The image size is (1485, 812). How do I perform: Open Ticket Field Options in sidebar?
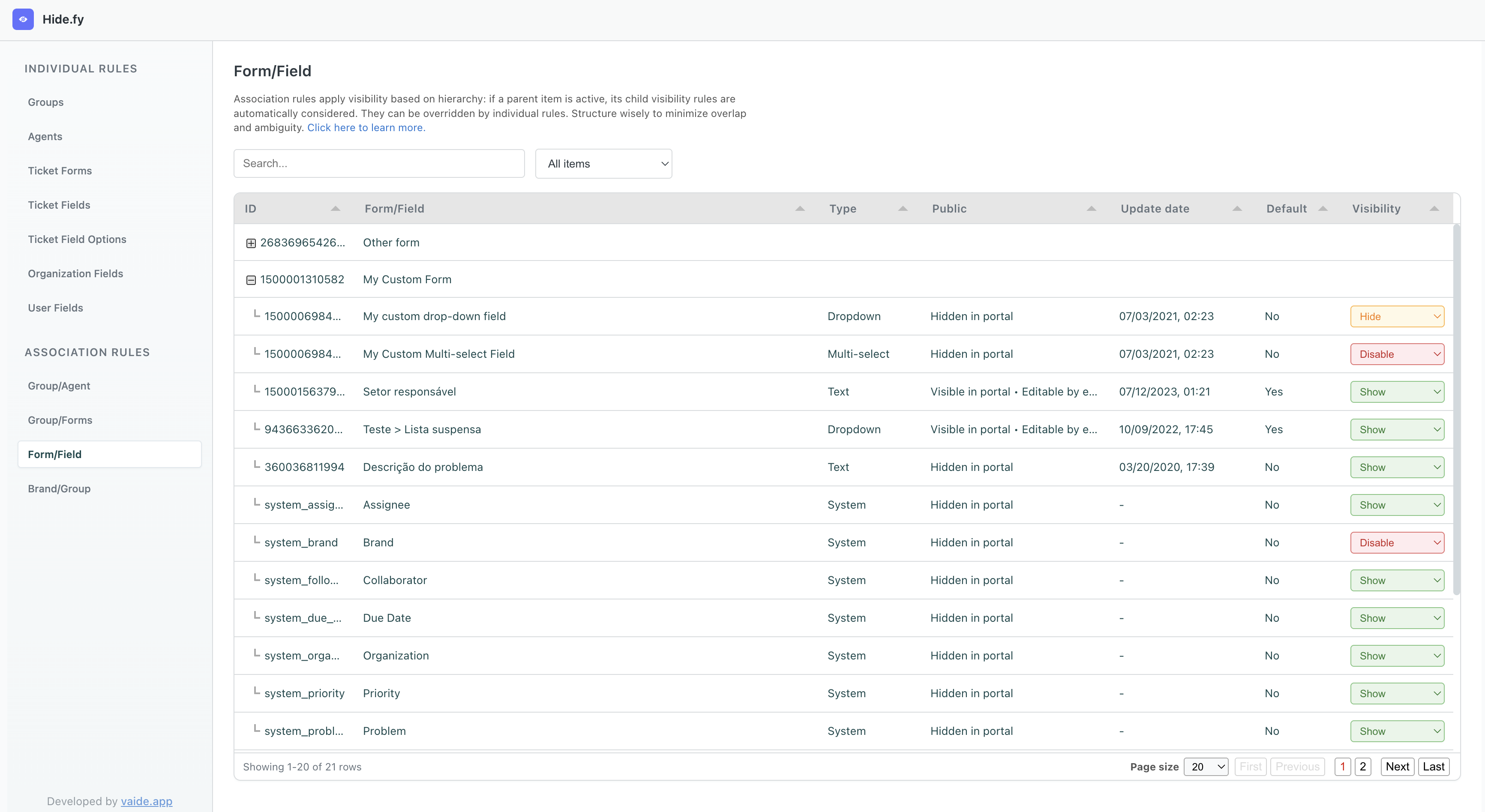77,239
